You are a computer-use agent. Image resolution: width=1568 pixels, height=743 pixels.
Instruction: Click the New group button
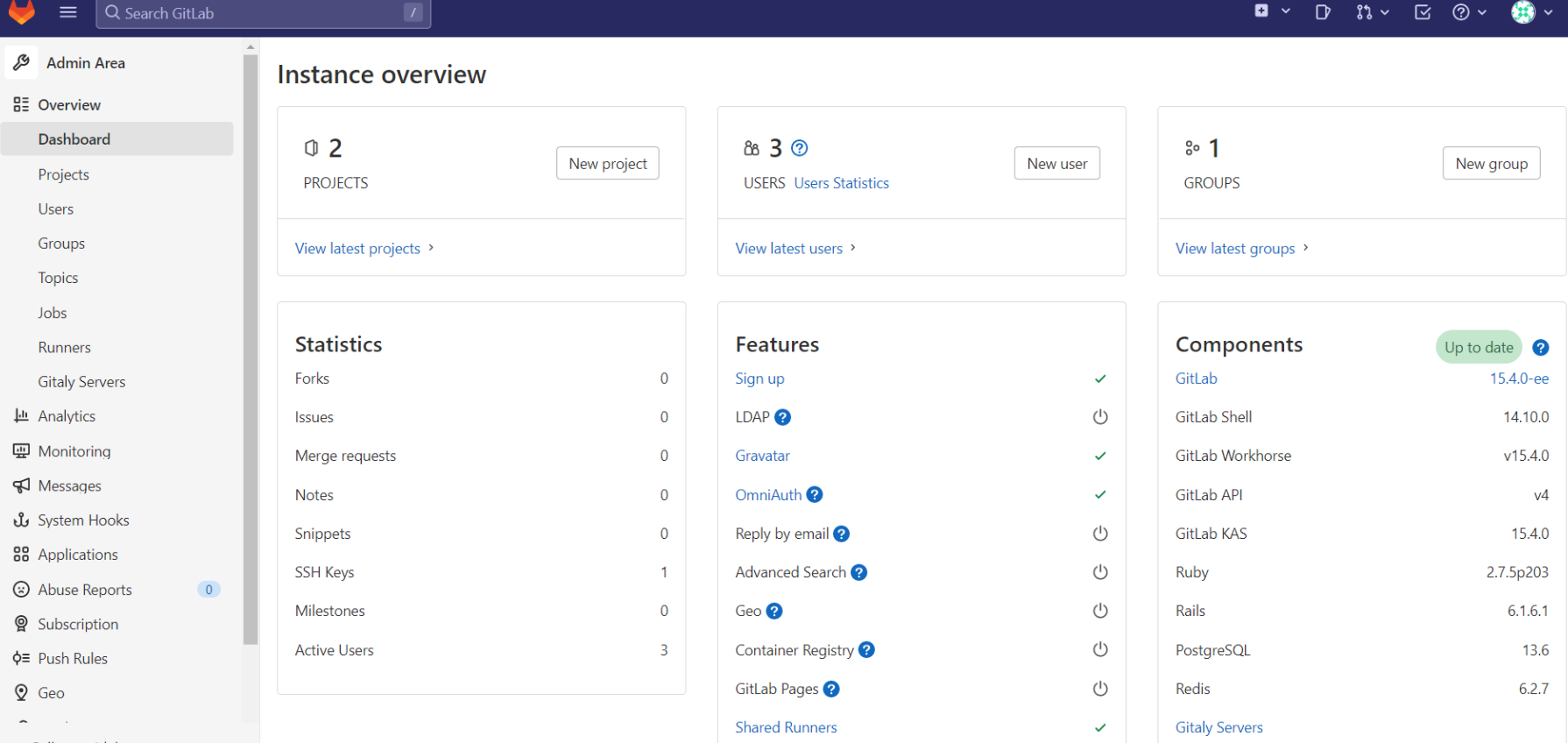click(1491, 164)
